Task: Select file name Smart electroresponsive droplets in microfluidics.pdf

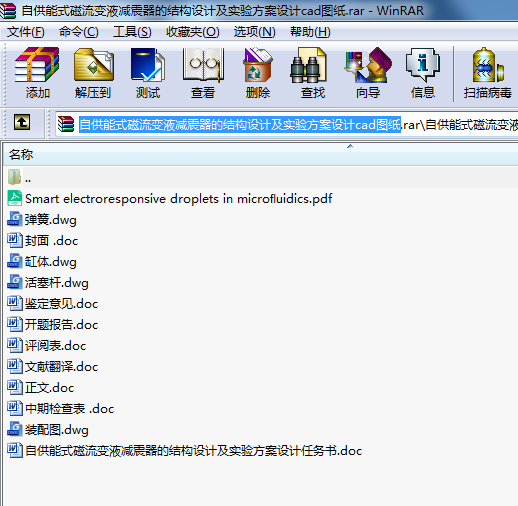Action: pos(179,199)
